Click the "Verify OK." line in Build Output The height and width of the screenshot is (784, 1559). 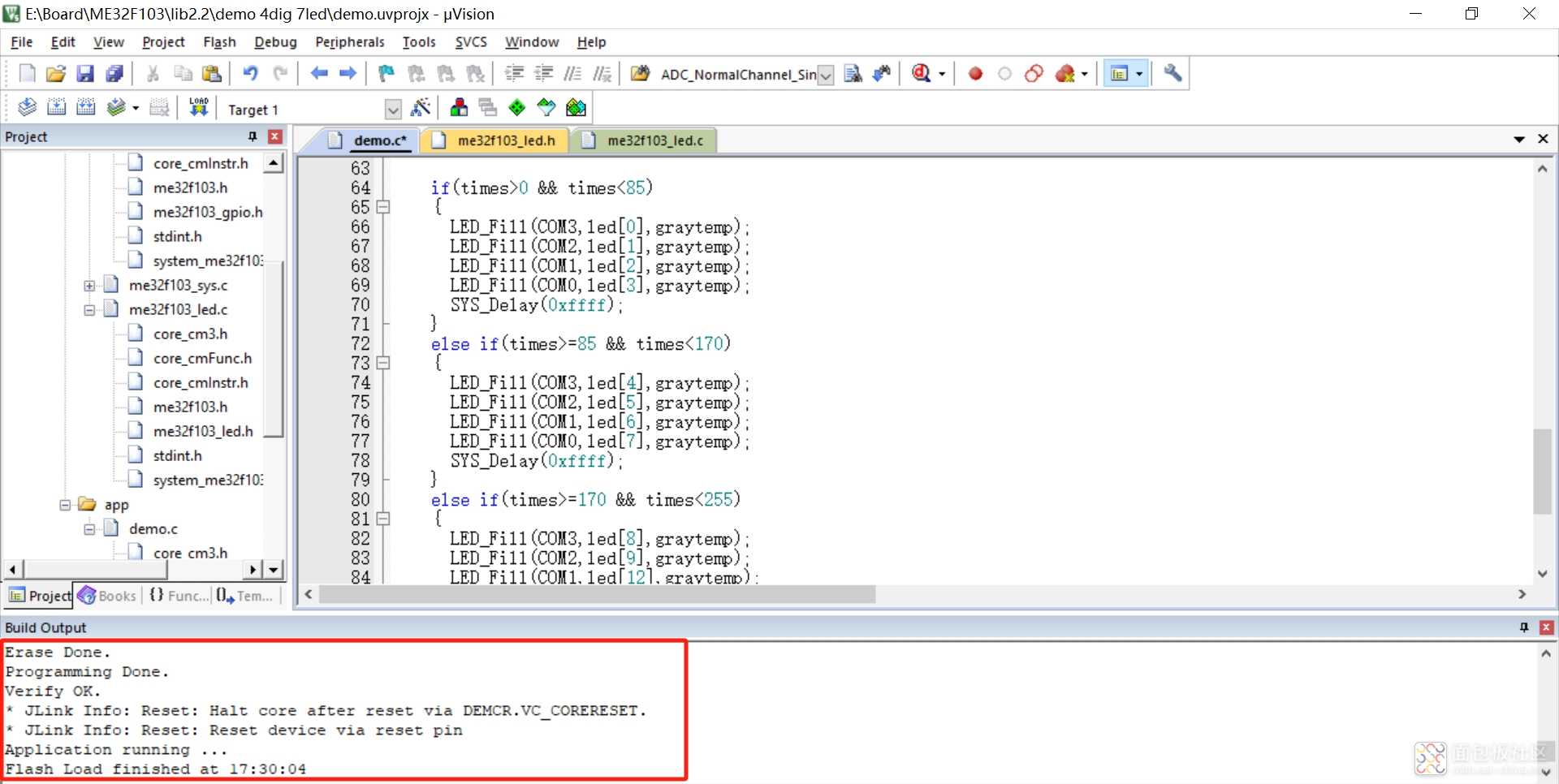pyautogui.click(x=53, y=691)
